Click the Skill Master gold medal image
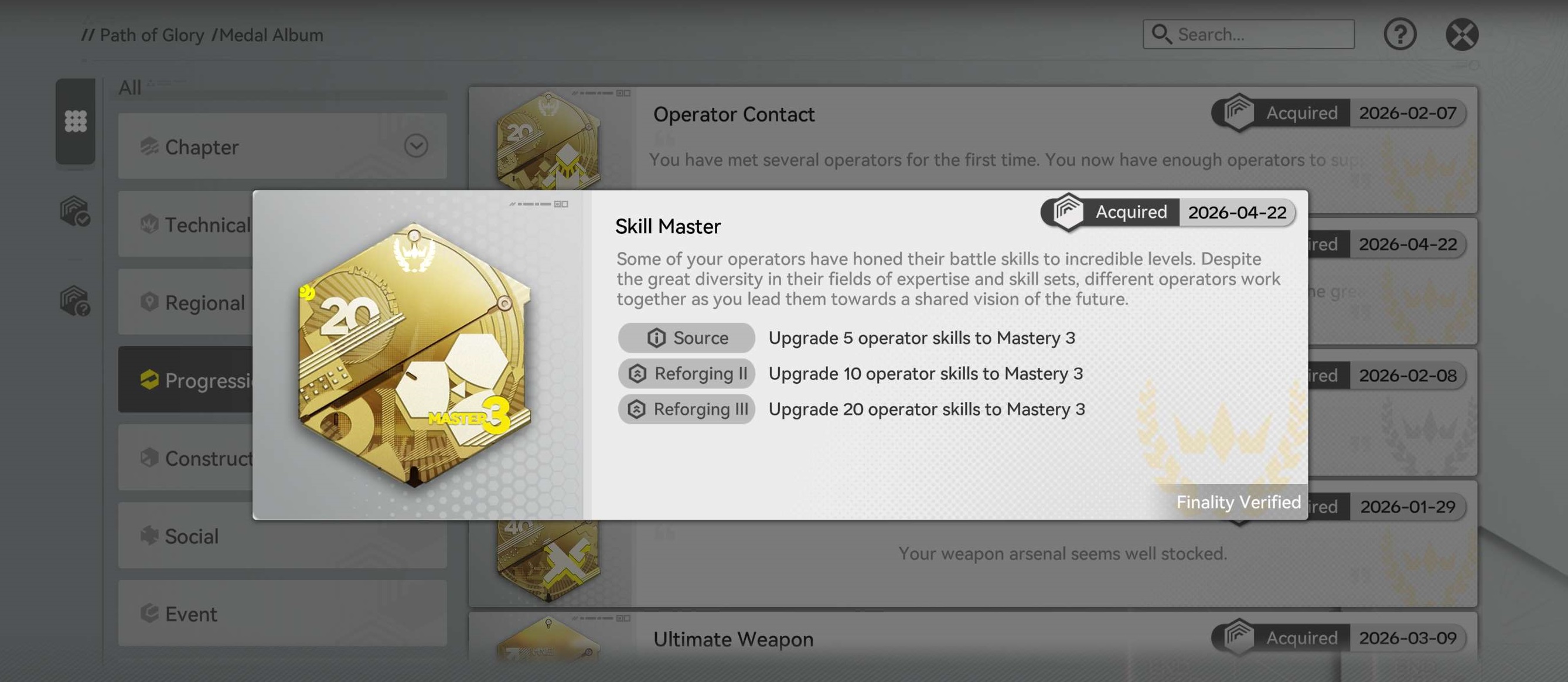Screen dimensions: 1568x682 [x=414, y=354]
